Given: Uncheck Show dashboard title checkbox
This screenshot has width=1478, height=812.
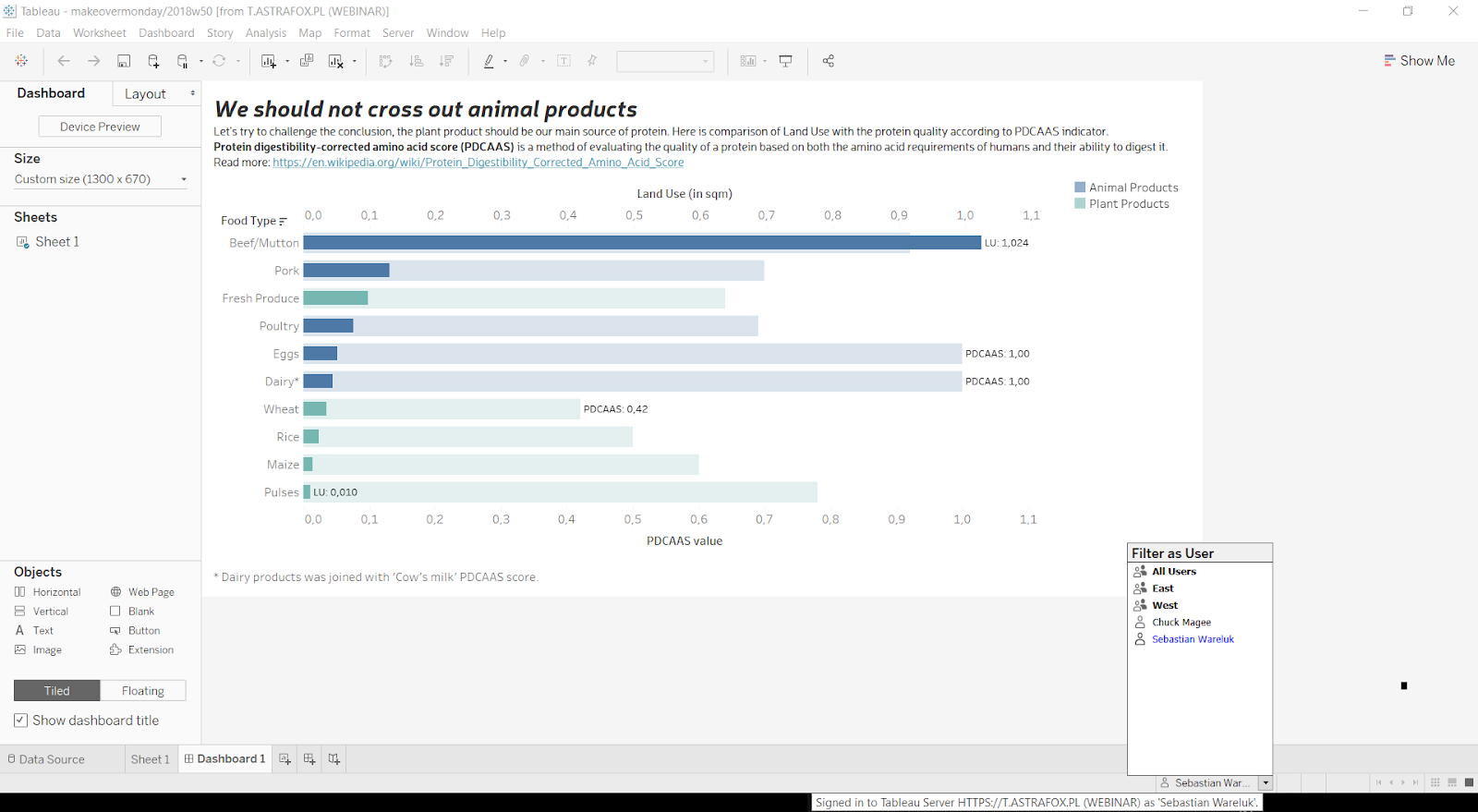Looking at the screenshot, I should (20, 721).
